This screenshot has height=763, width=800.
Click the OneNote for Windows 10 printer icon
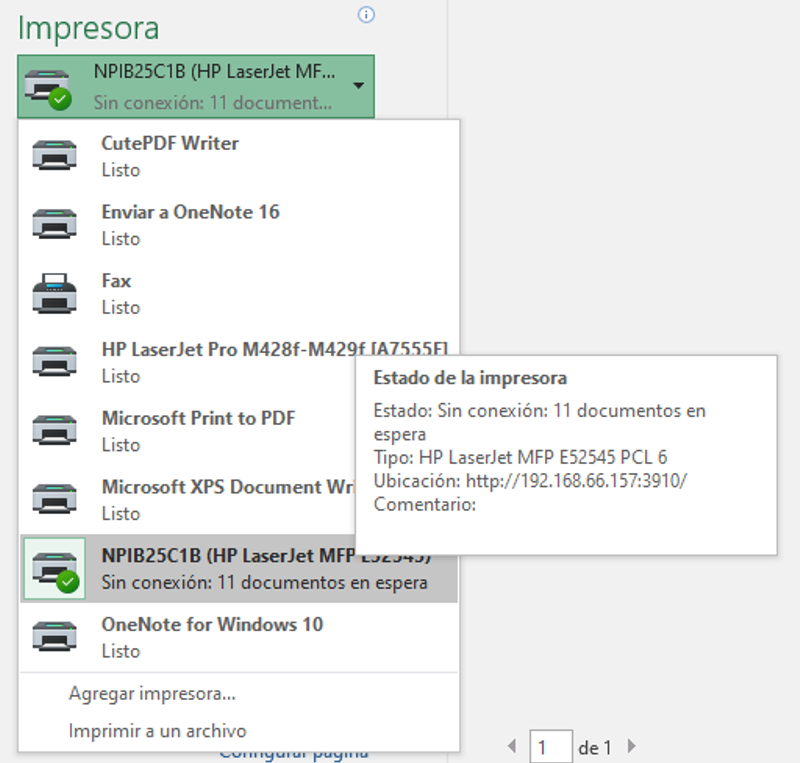pos(55,636)
